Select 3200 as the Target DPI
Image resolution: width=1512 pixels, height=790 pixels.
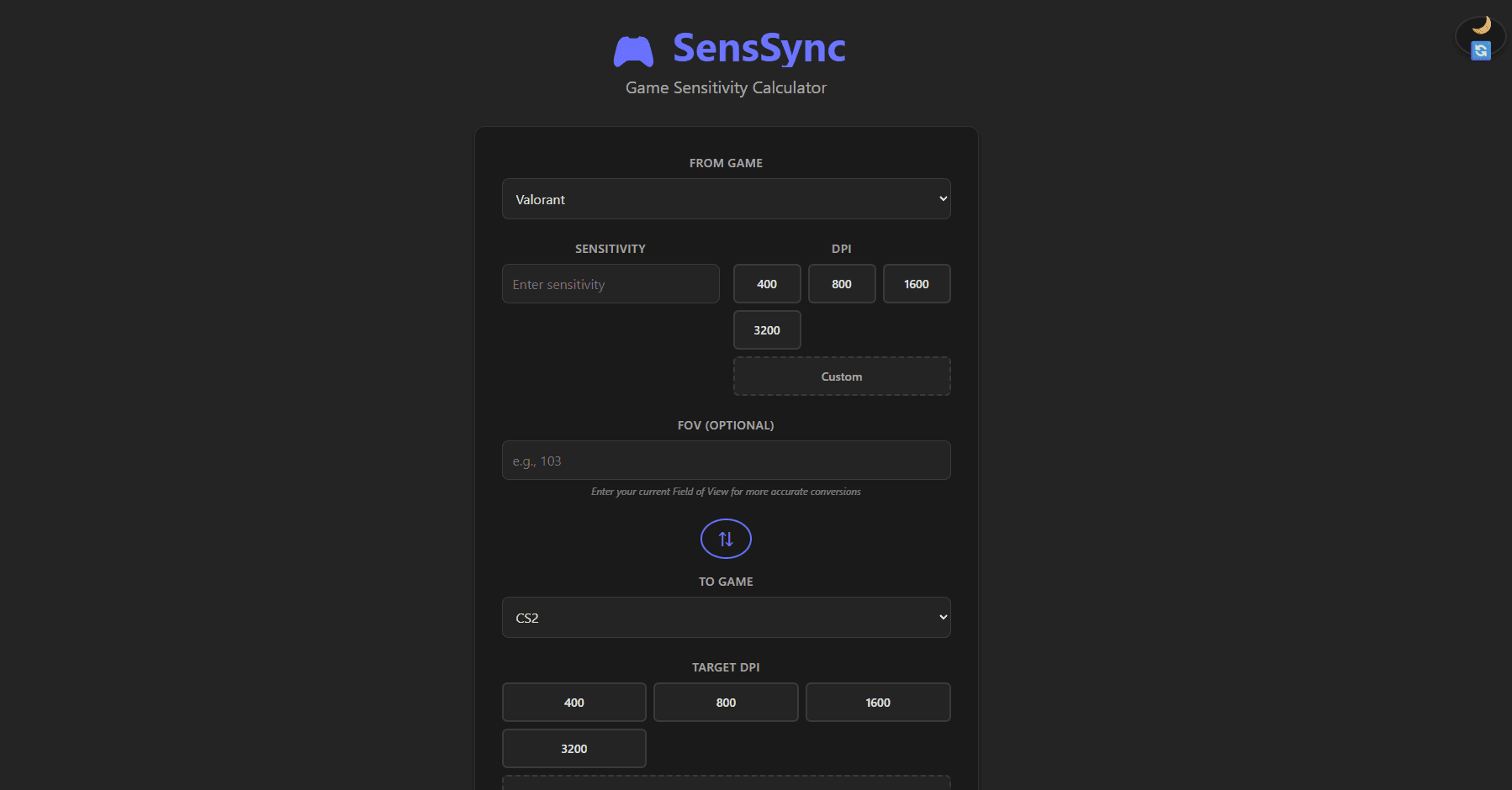coord(574,748)
